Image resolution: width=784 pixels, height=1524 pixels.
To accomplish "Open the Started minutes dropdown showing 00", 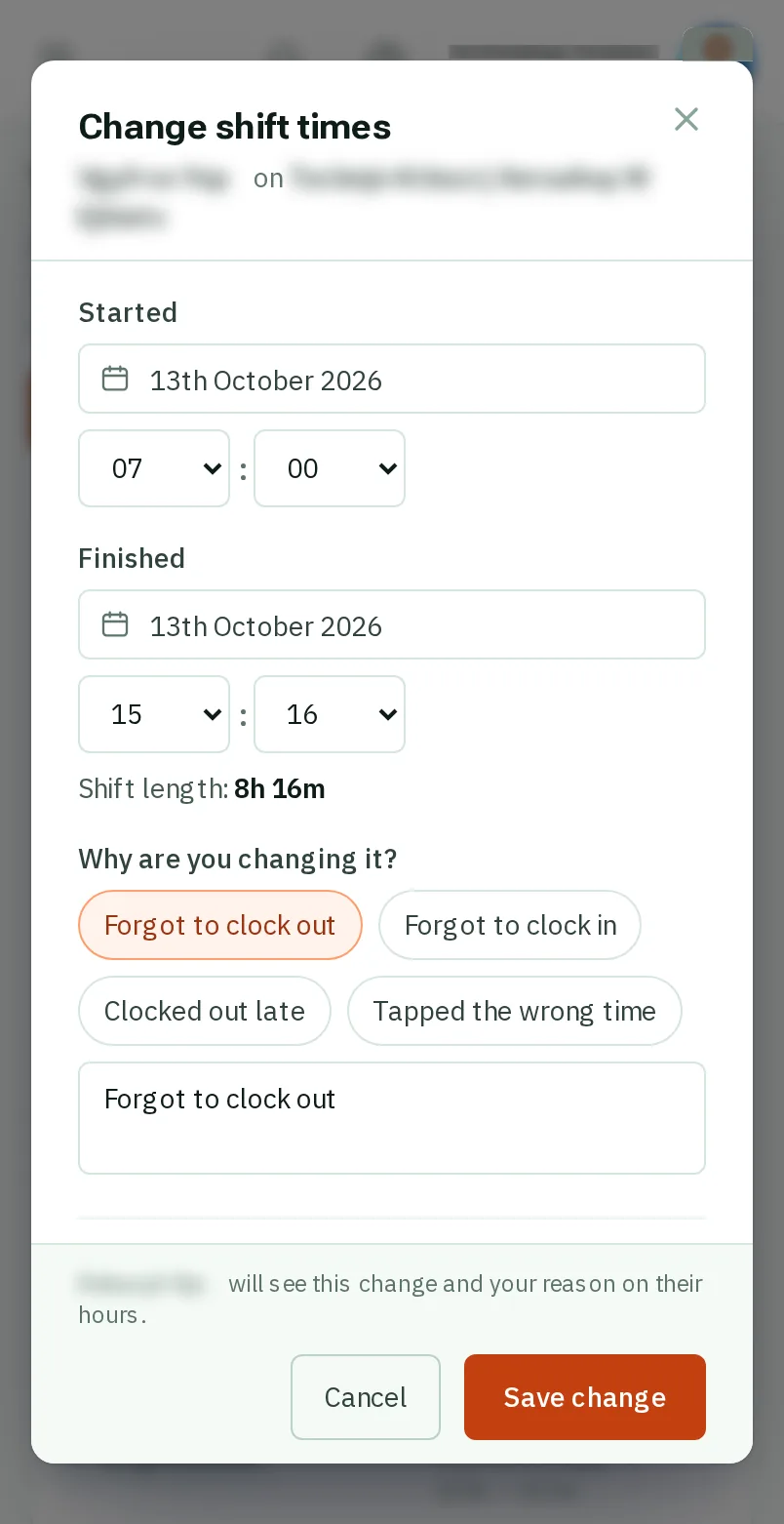I will click(330, 468).
